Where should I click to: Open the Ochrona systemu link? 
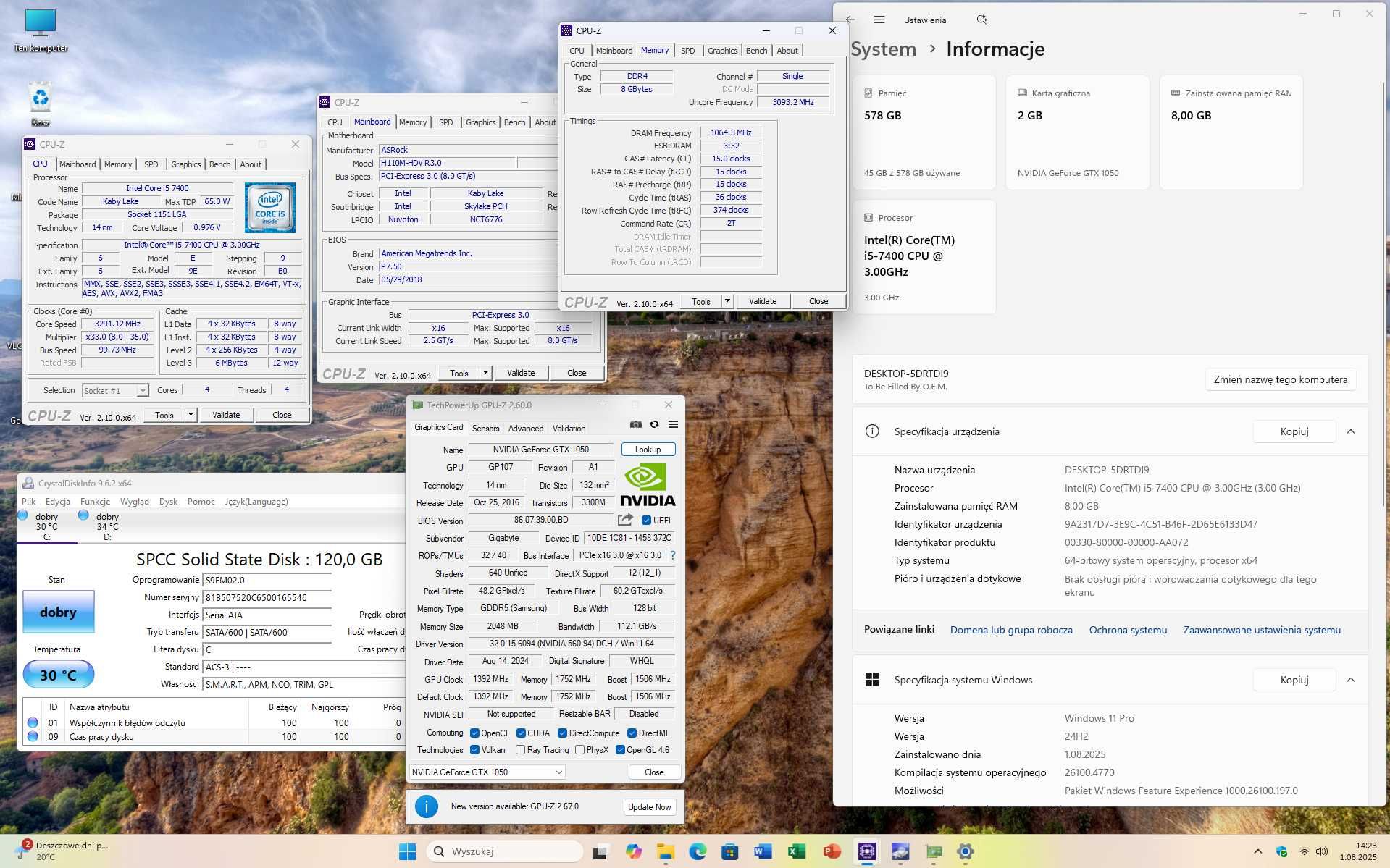tap(1128, 630)
